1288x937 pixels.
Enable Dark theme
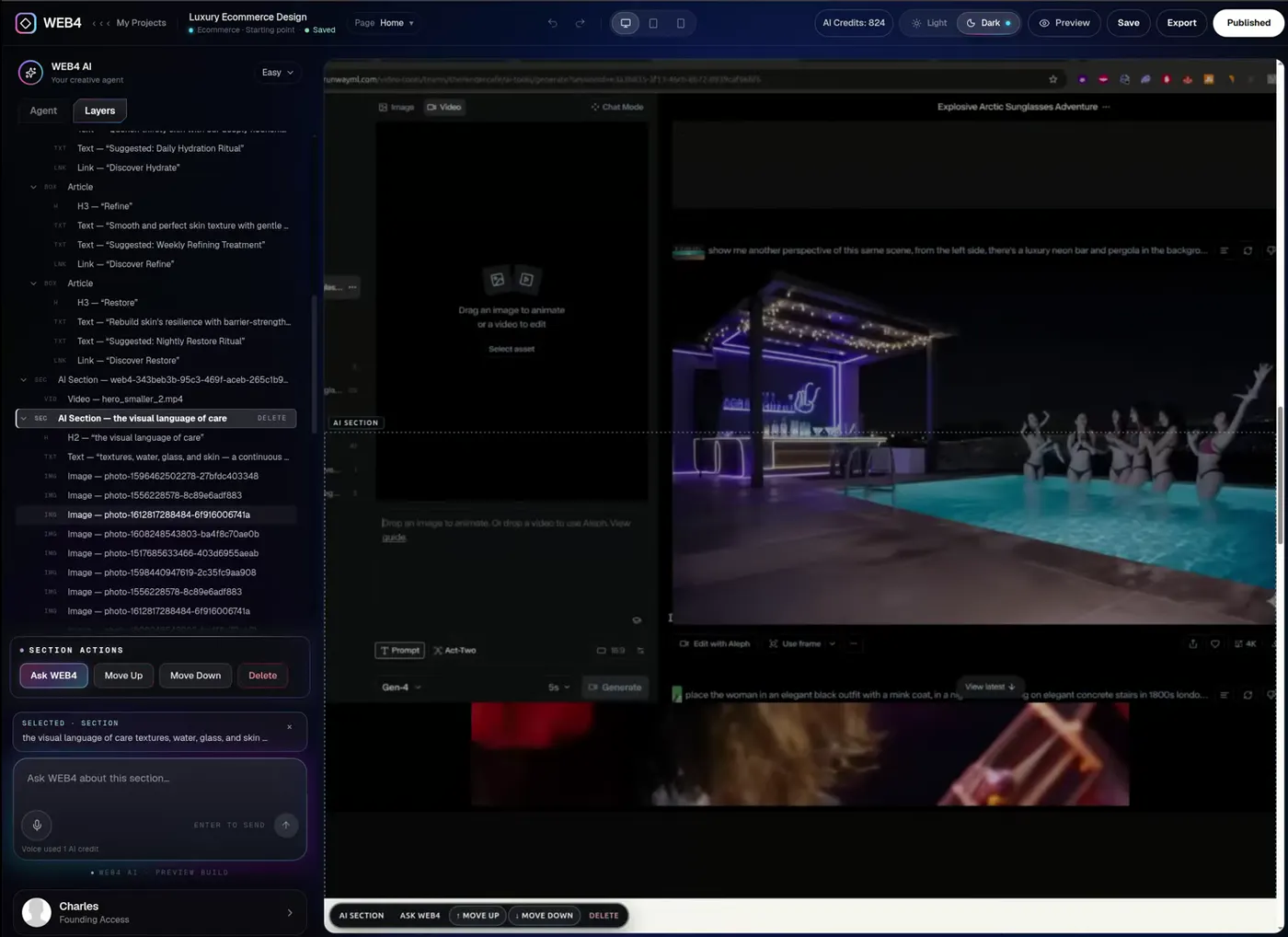pos(988,23)
